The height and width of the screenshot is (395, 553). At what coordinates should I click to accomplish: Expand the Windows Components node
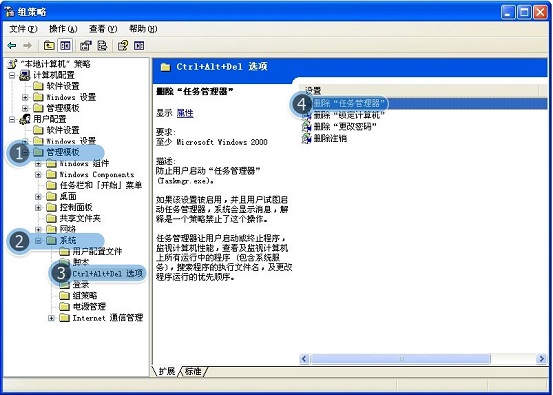(x=38, y=175)
